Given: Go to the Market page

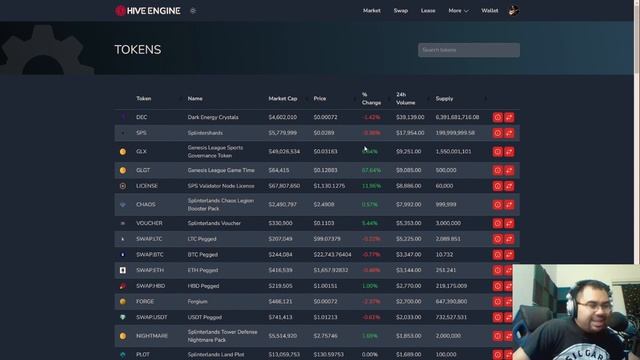Looking at the screenshot, I should coord(371,11).
